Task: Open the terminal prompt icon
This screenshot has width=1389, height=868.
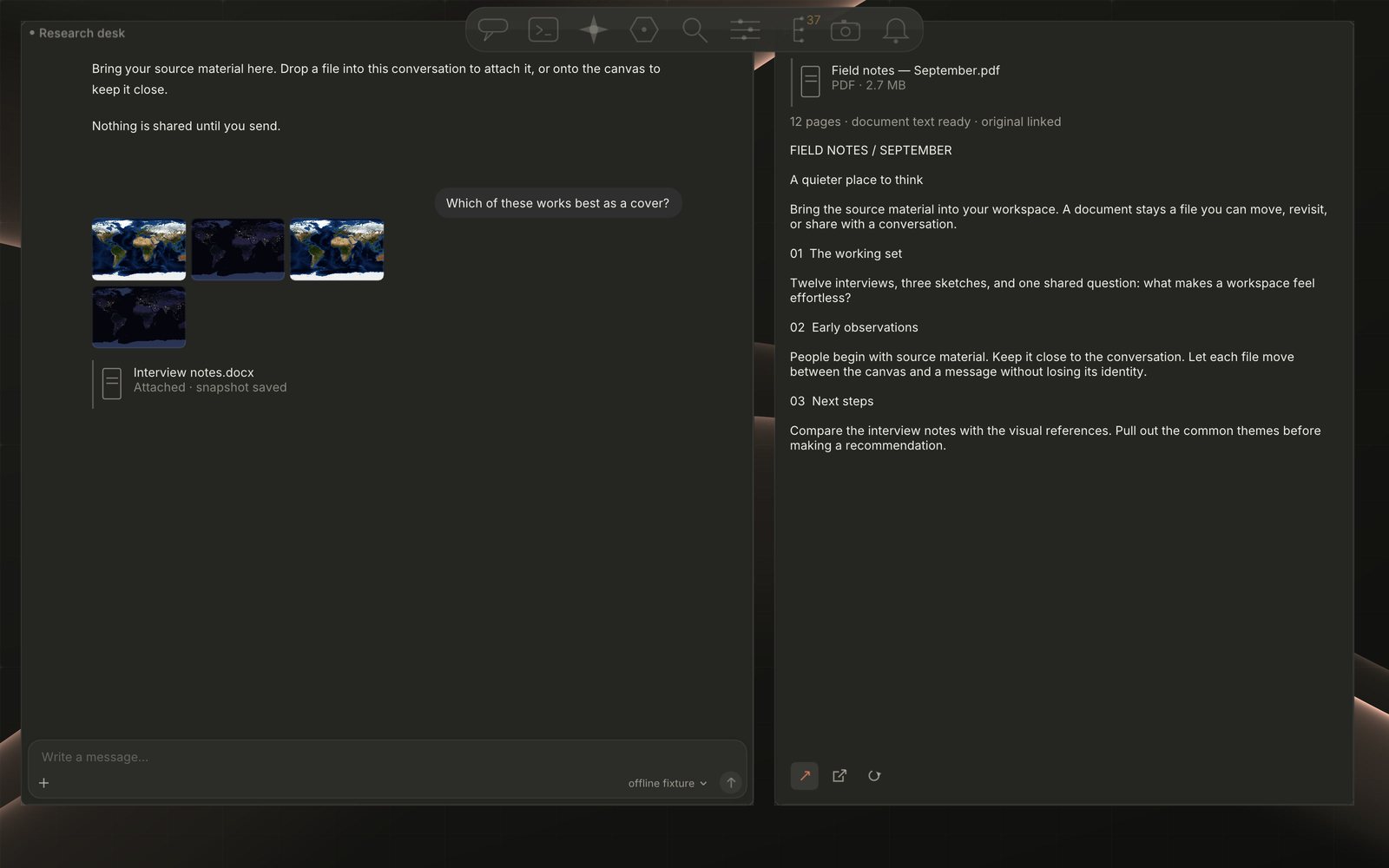Action: click(543, 30)
